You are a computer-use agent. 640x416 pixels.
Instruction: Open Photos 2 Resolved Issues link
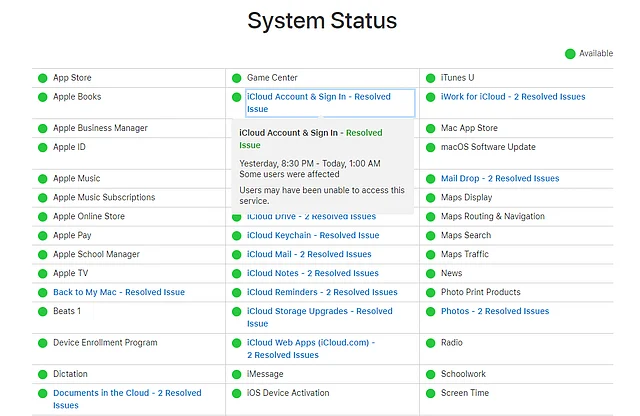click(495, 311)
